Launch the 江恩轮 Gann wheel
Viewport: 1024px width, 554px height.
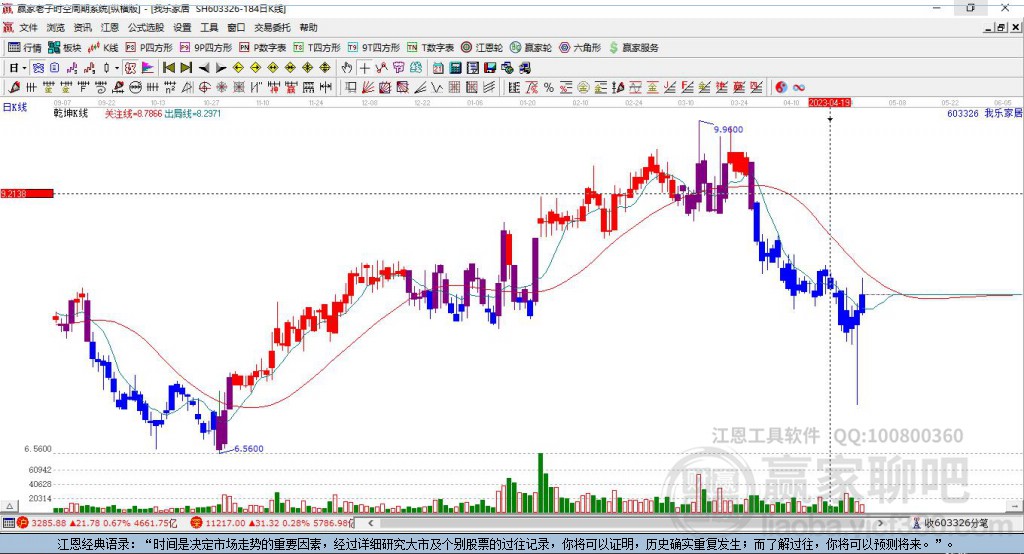[x=482, y=48]
